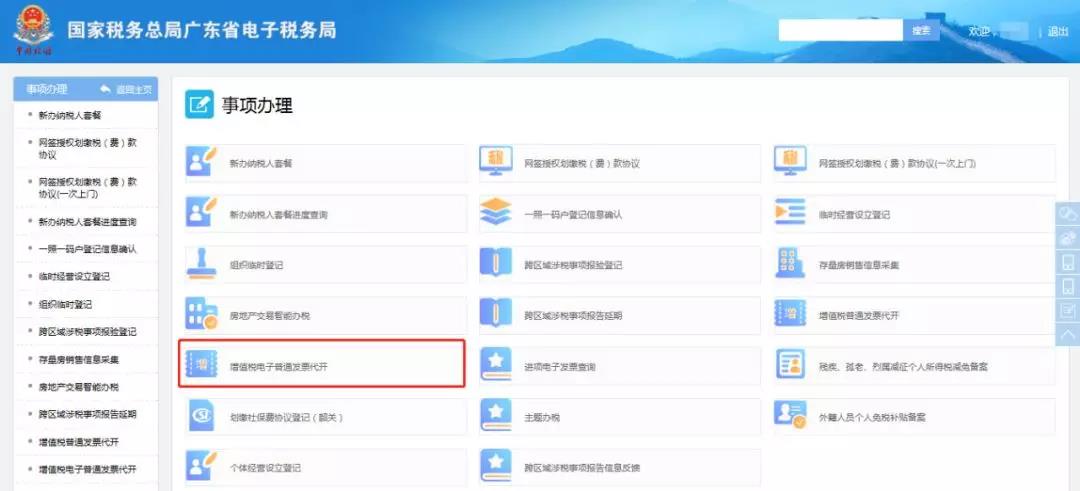1080x491 pixels.
Task: Click the 退出 logout link
Action: [1058, 31]
